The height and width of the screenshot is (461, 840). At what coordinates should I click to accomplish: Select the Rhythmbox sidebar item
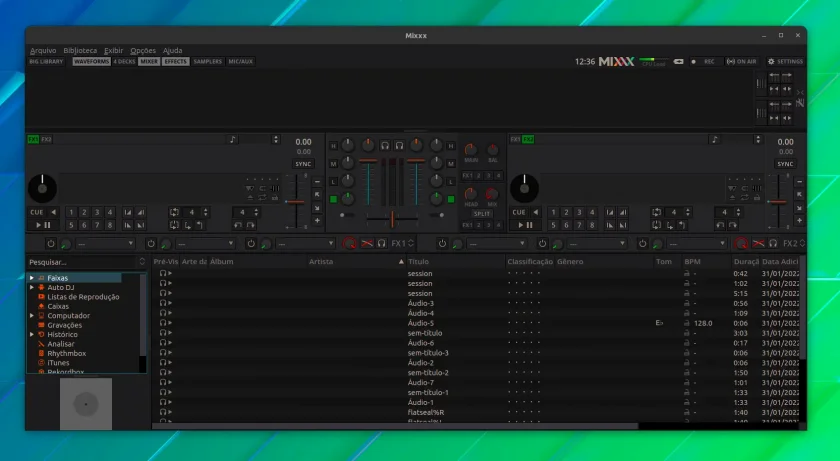[66, 353]
